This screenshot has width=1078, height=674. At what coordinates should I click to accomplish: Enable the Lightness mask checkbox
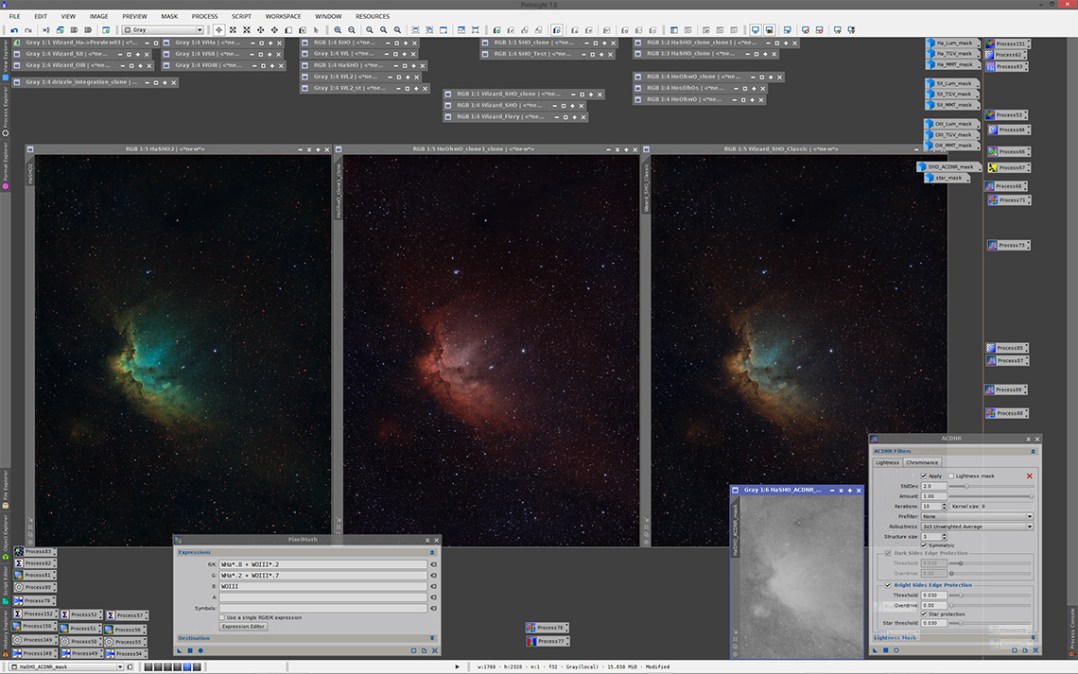coord(950,476)
